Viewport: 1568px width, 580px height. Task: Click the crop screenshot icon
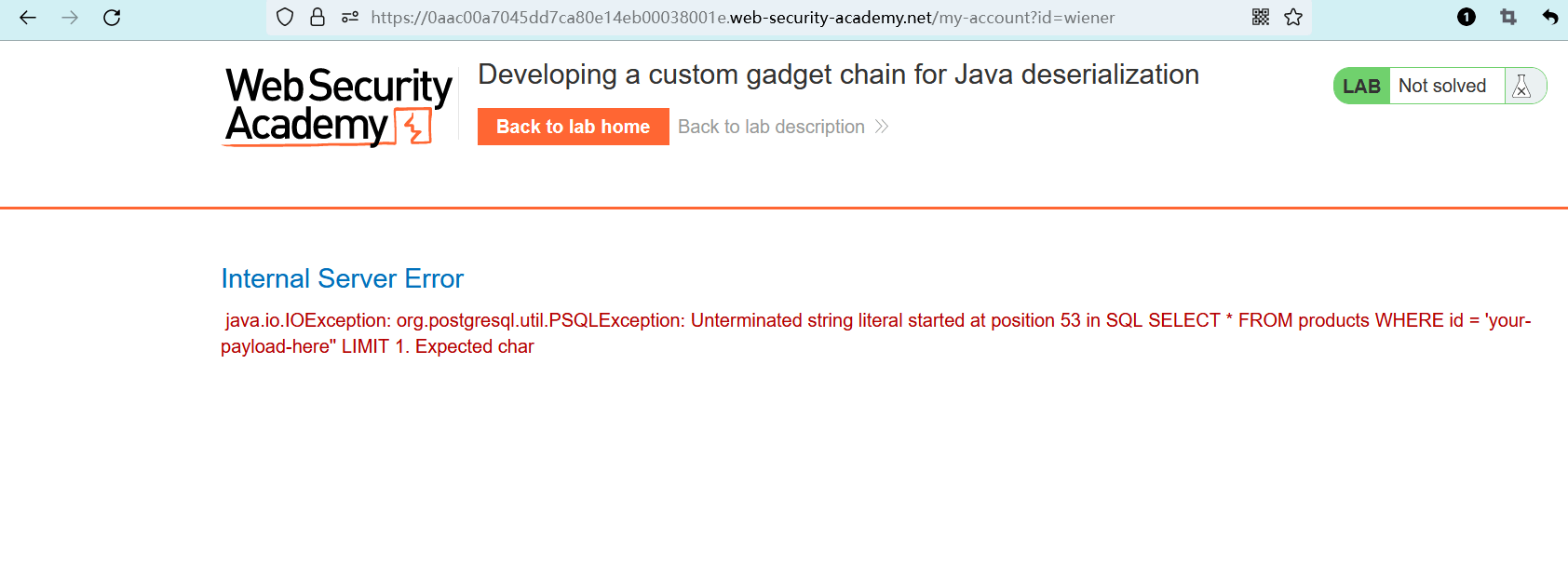tap(1508, 18)
